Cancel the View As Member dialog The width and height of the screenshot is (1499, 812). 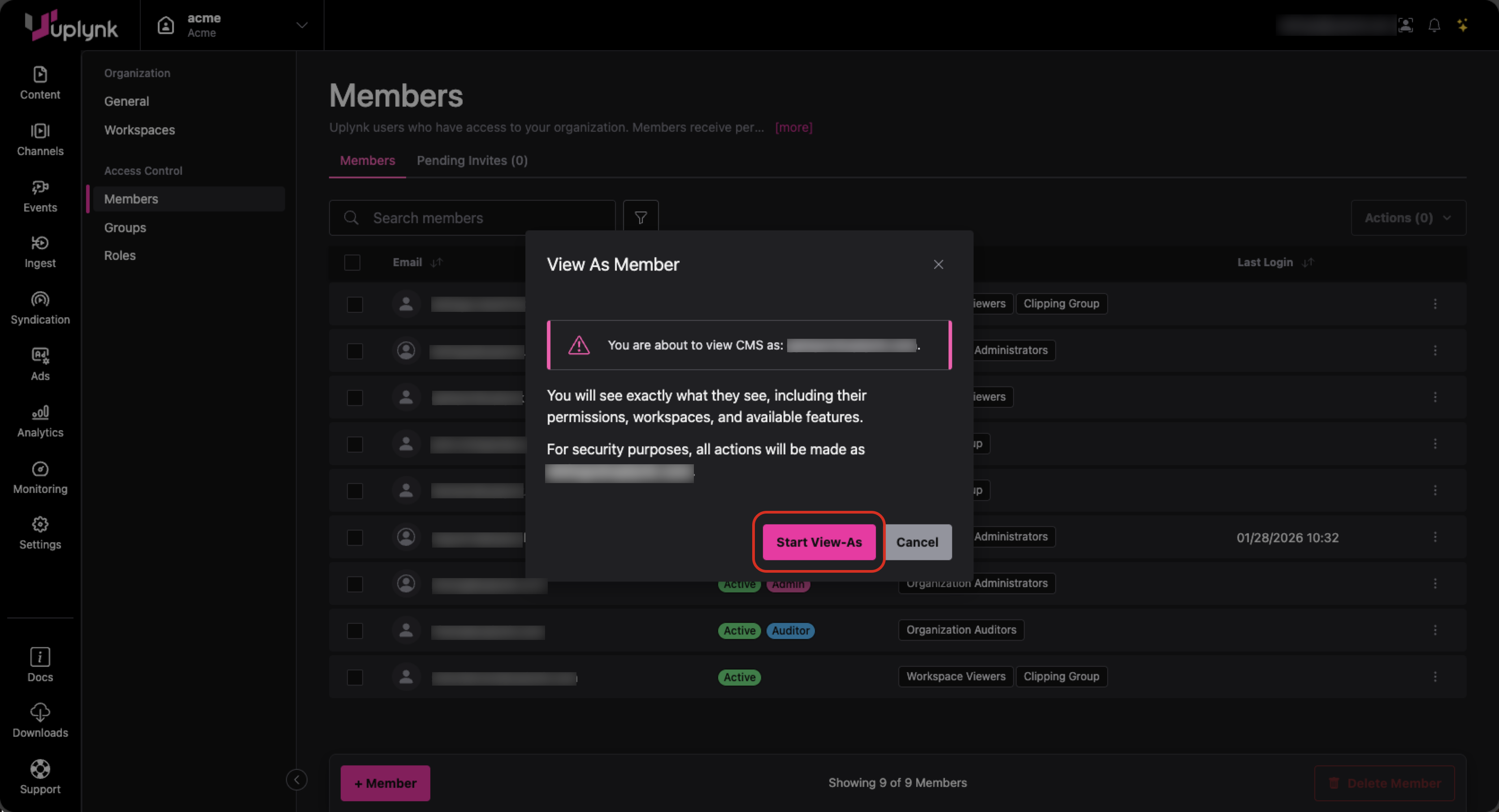coord(917,541)
